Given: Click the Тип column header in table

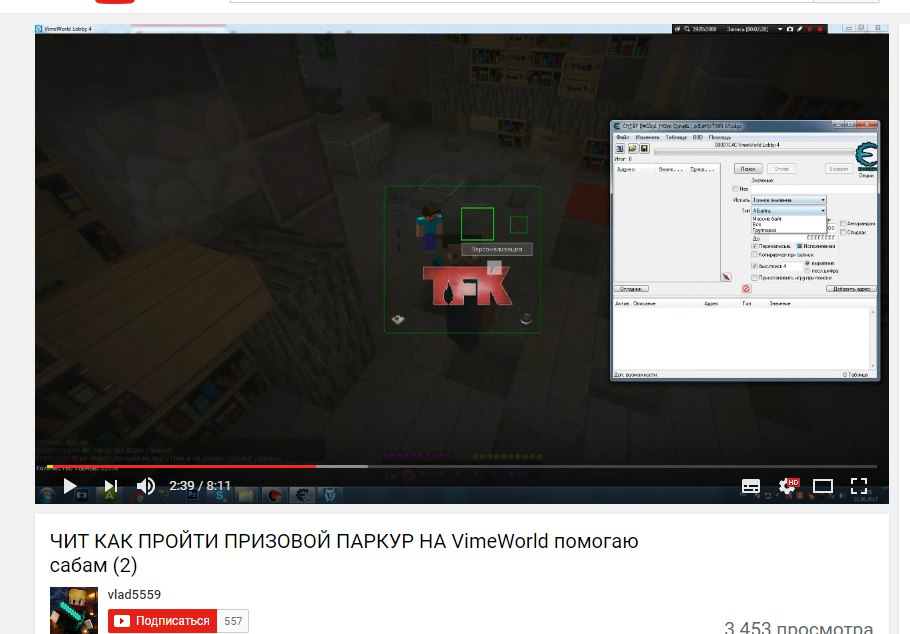Looking at the screenshot, I should pyautogui.click(x=746, y=304).
